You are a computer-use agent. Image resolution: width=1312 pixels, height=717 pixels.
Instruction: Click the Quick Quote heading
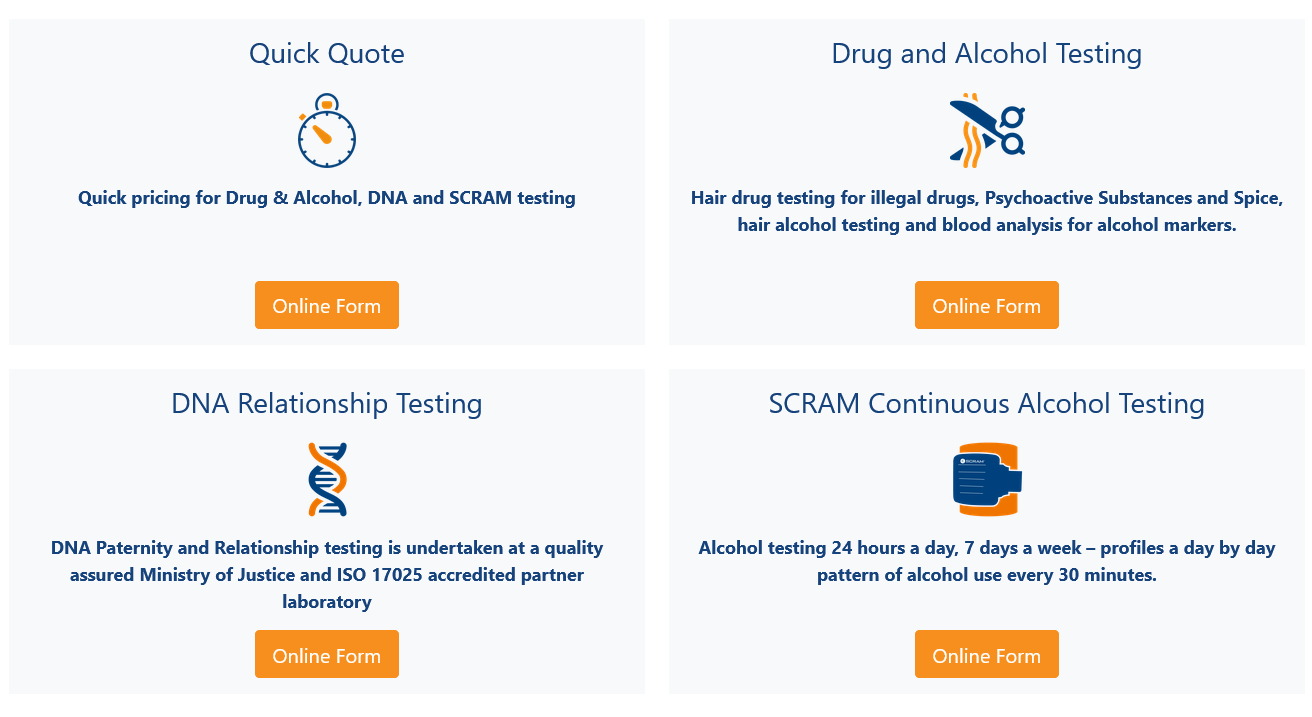[327, 53]
